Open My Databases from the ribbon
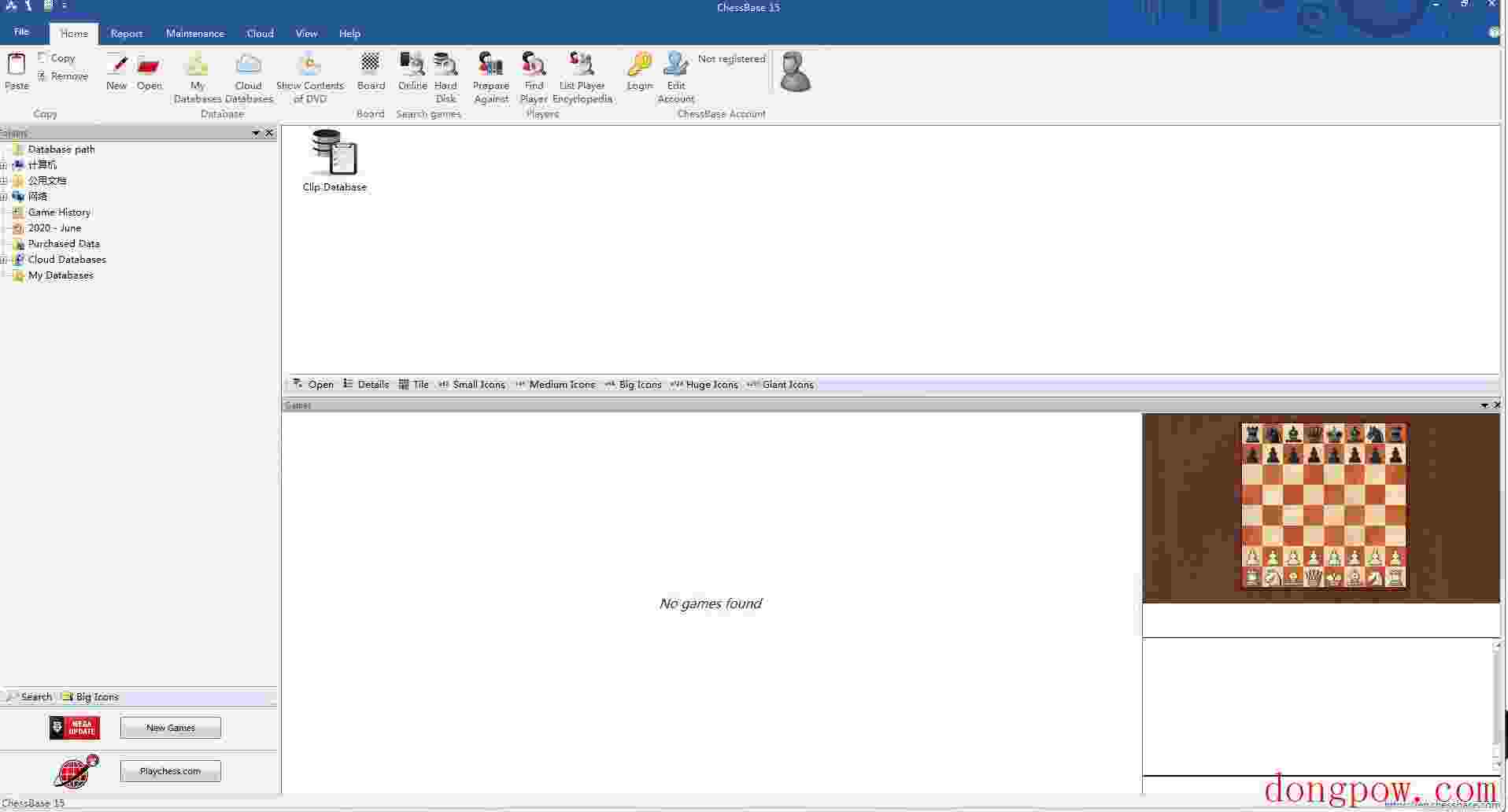This screenshot has height=812, width=1508. 197,78
